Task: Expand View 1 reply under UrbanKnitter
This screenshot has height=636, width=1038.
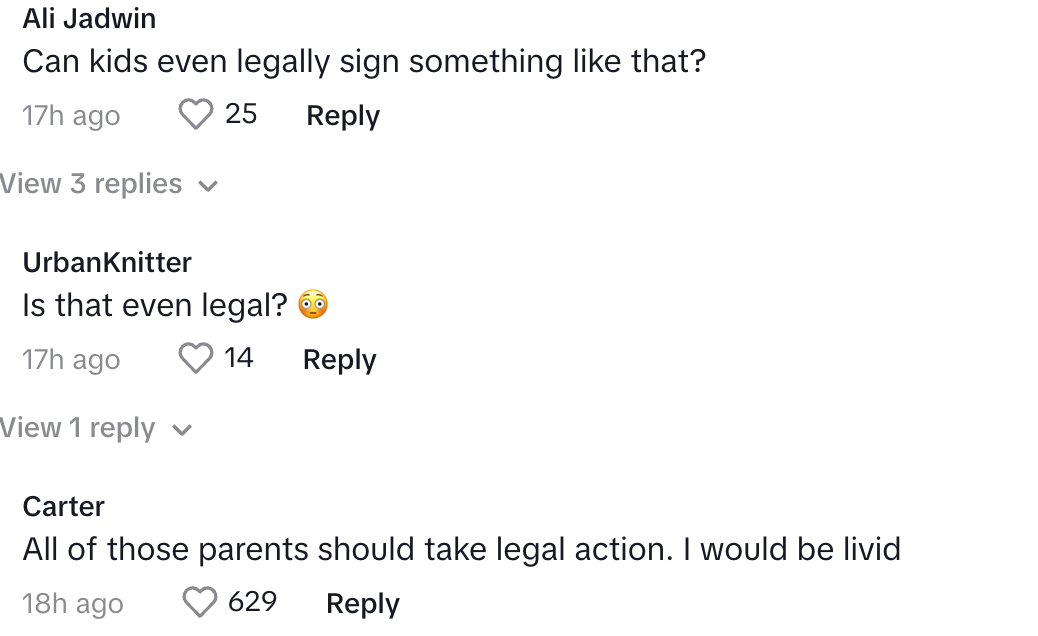Action: pos(78,428)
